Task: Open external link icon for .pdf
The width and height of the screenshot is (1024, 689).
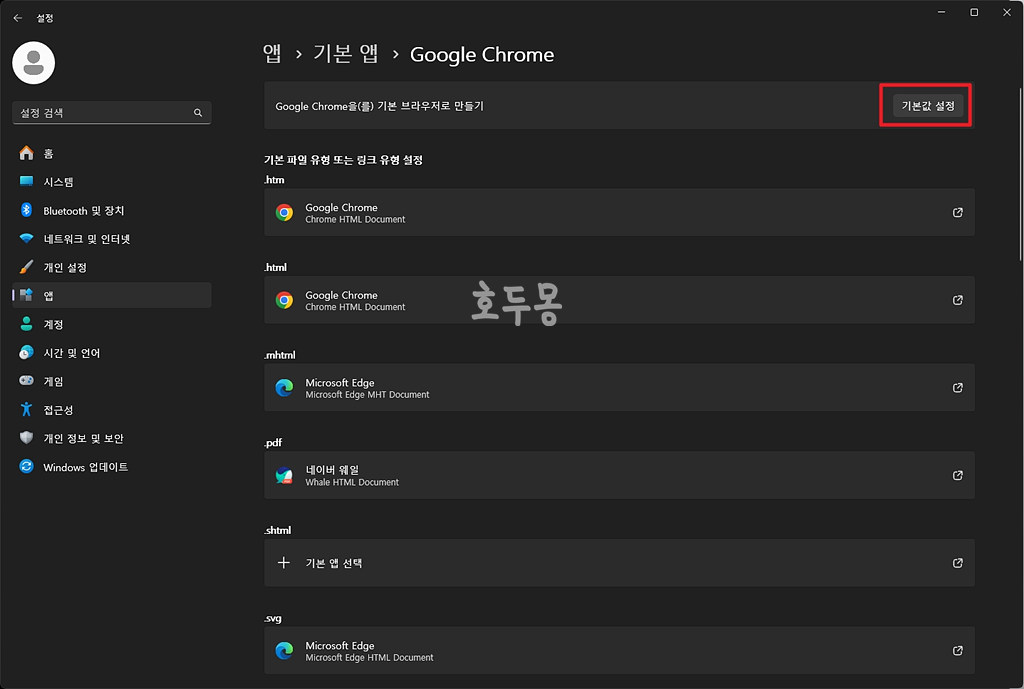Action: point(957,475)
